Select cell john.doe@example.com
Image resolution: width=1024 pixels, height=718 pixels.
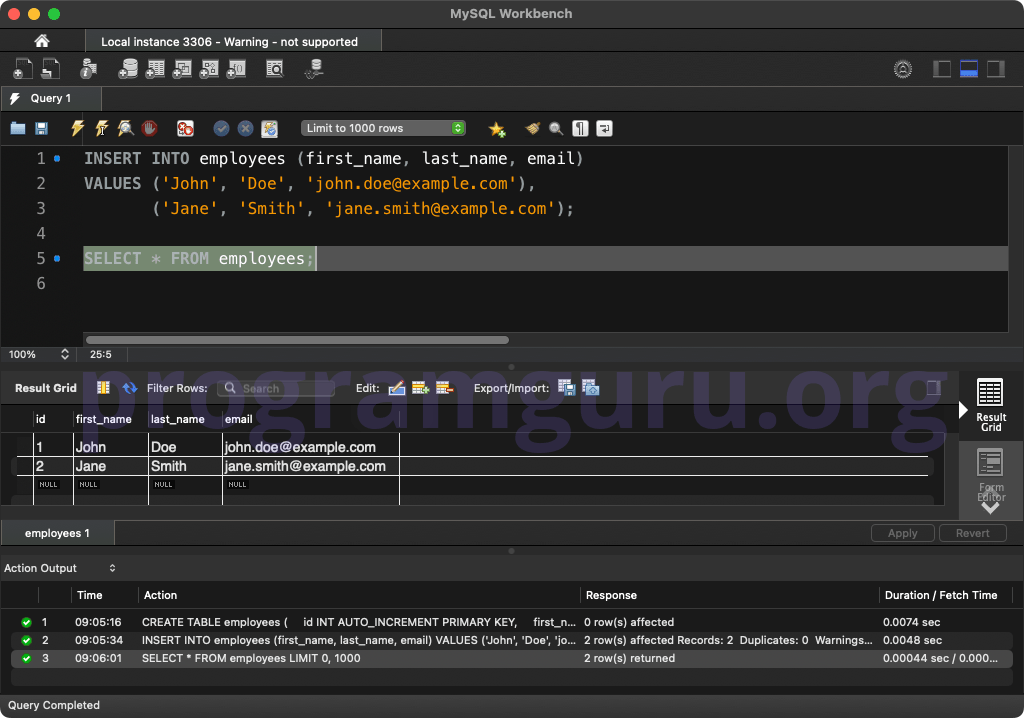pyautogui.click(x=311, y=447)
